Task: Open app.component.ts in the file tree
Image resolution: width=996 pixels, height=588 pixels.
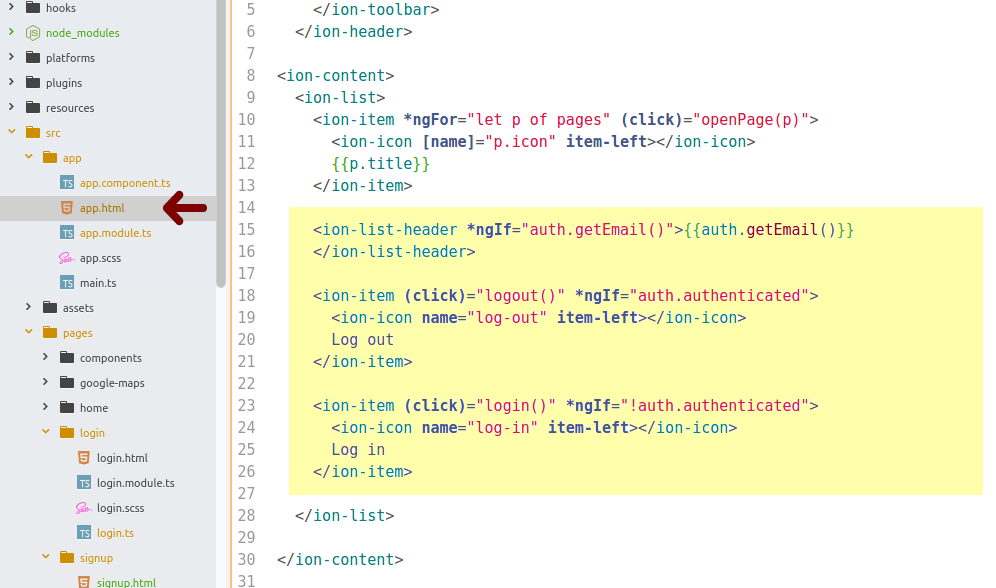Action: coord(125,183)
